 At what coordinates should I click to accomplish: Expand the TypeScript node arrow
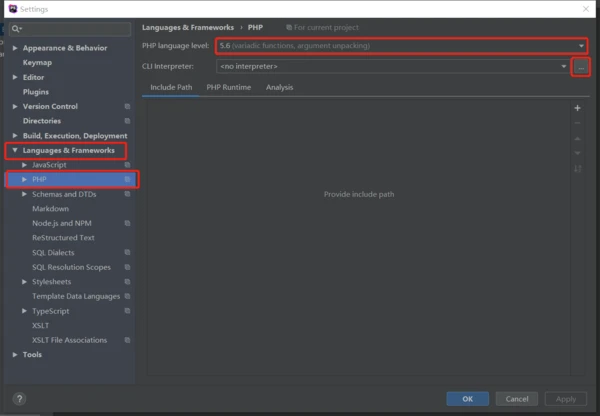coord(24,311)
